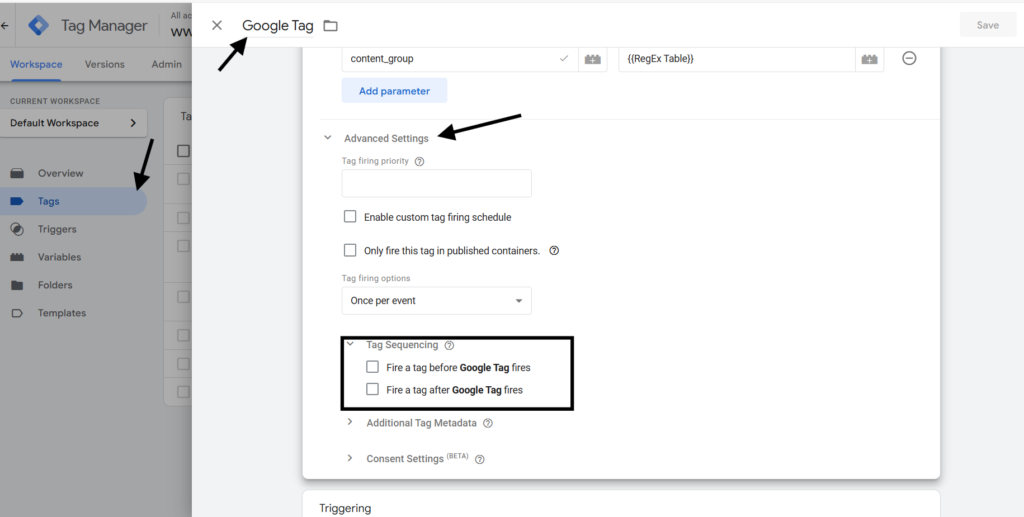Click the Templates sidebar icon
Image resolution: width=1024 pixels, height=517 pixels.
[17, 313]
